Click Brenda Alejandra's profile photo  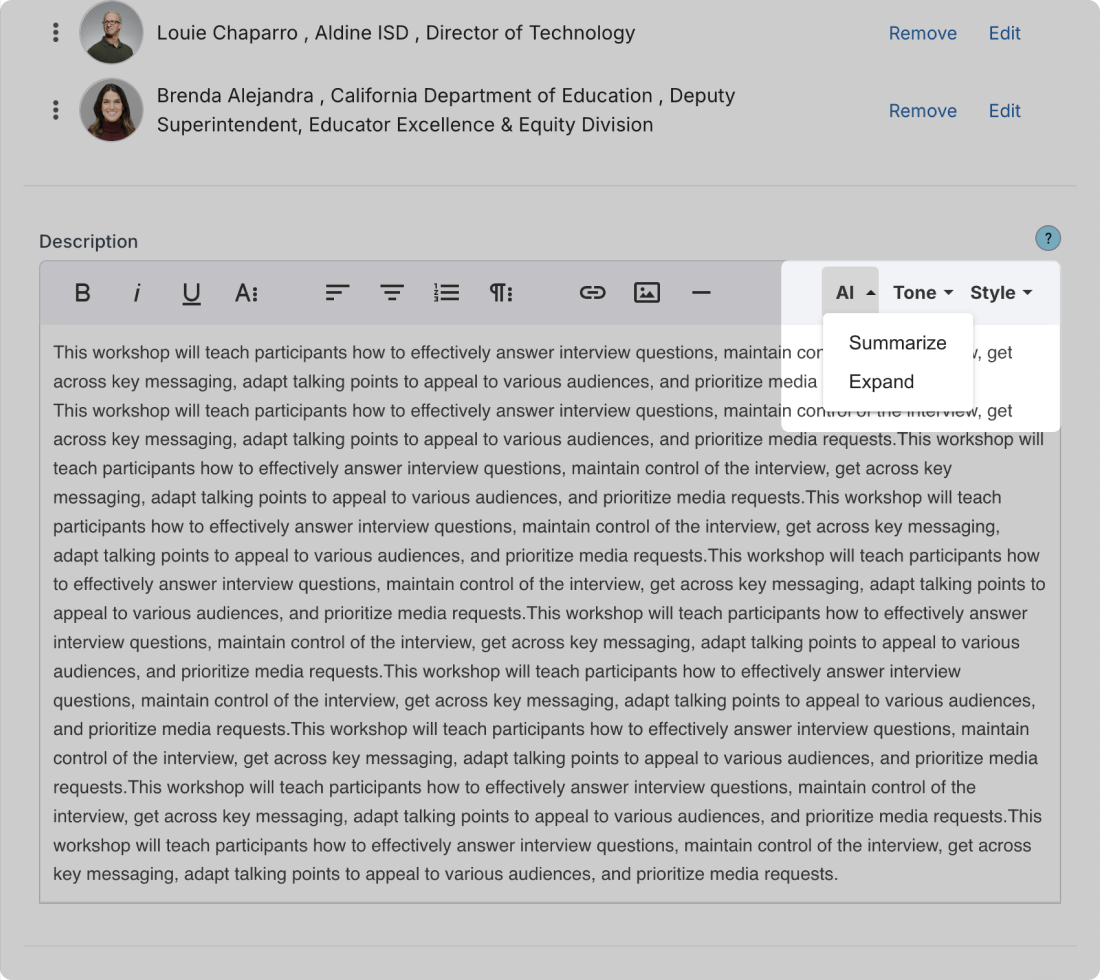pos(111,110)
